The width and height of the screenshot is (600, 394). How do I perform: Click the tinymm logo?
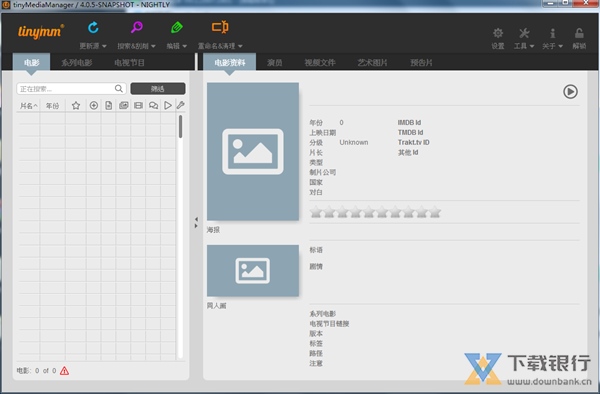point(41,31)
